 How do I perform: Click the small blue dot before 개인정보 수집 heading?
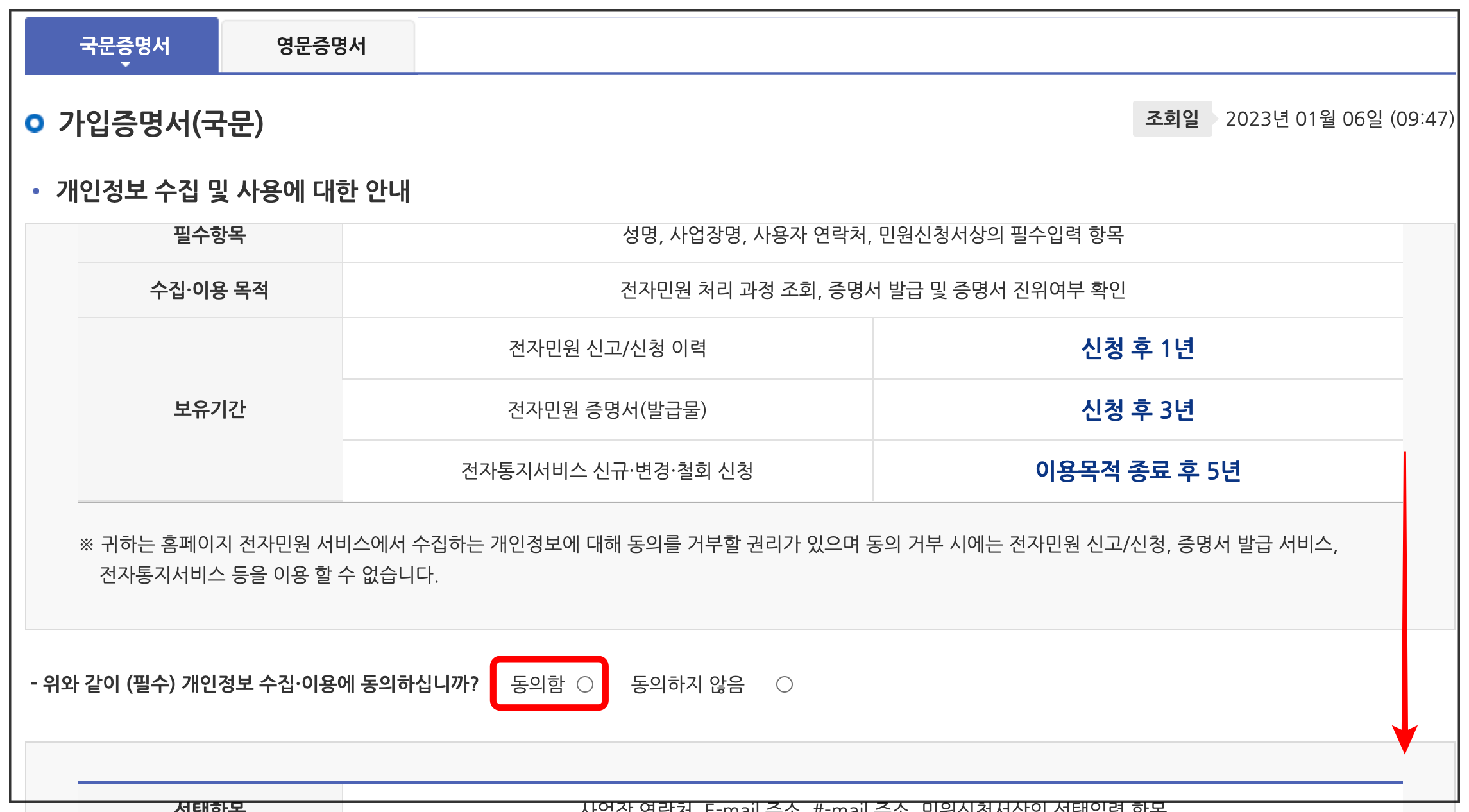pyautogui.click(x=36, y=191)
